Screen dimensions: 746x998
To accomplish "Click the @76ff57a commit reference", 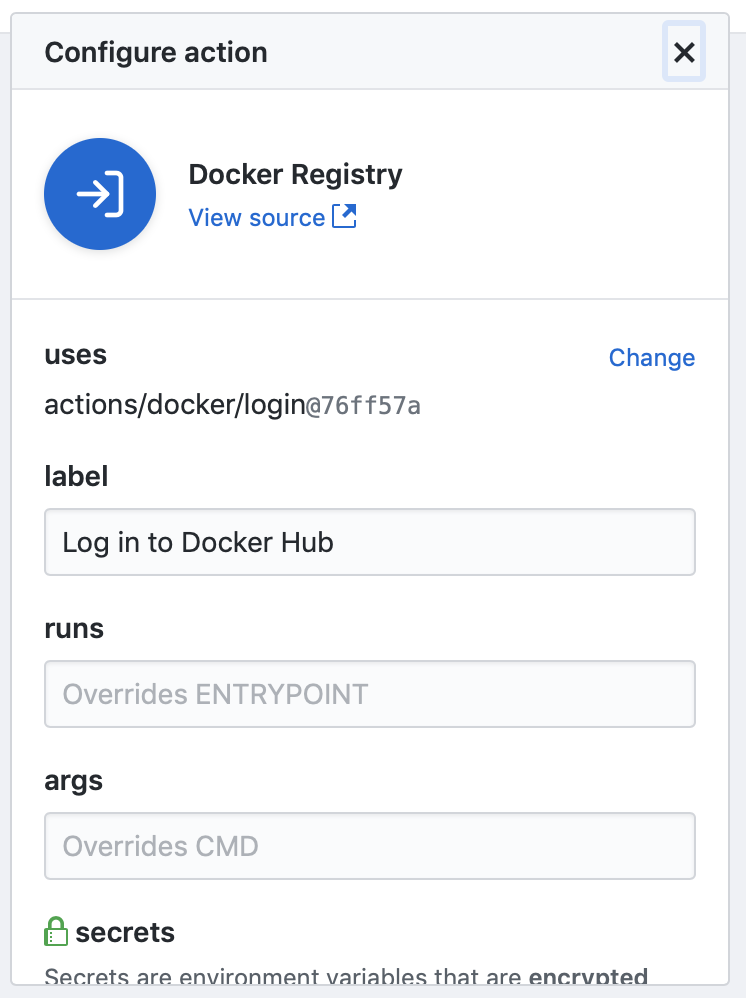I will (363, 406).
